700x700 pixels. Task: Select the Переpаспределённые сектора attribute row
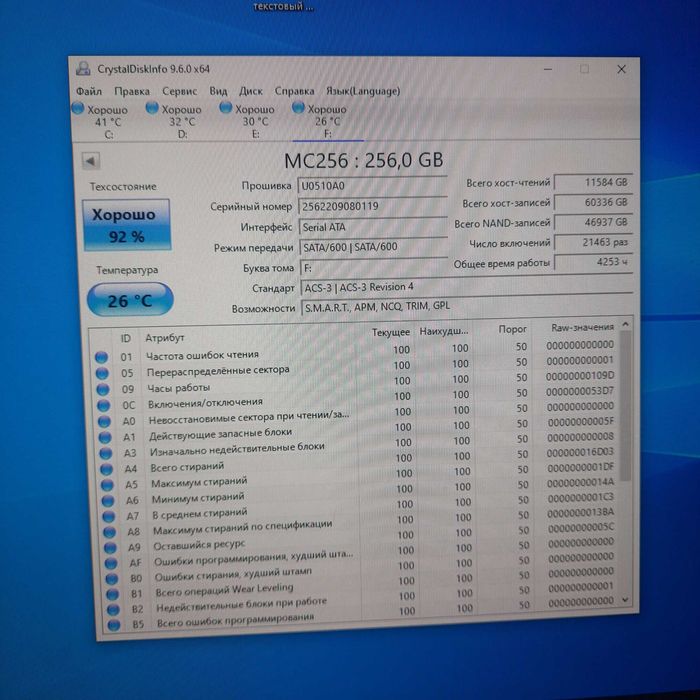[x=357, y=367]
